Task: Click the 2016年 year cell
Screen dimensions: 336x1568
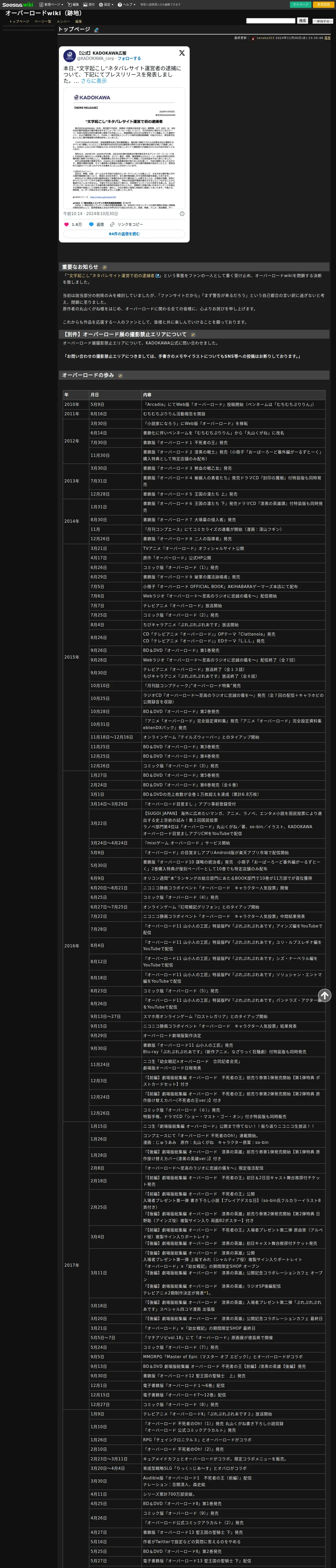Action: coord(76,946)
